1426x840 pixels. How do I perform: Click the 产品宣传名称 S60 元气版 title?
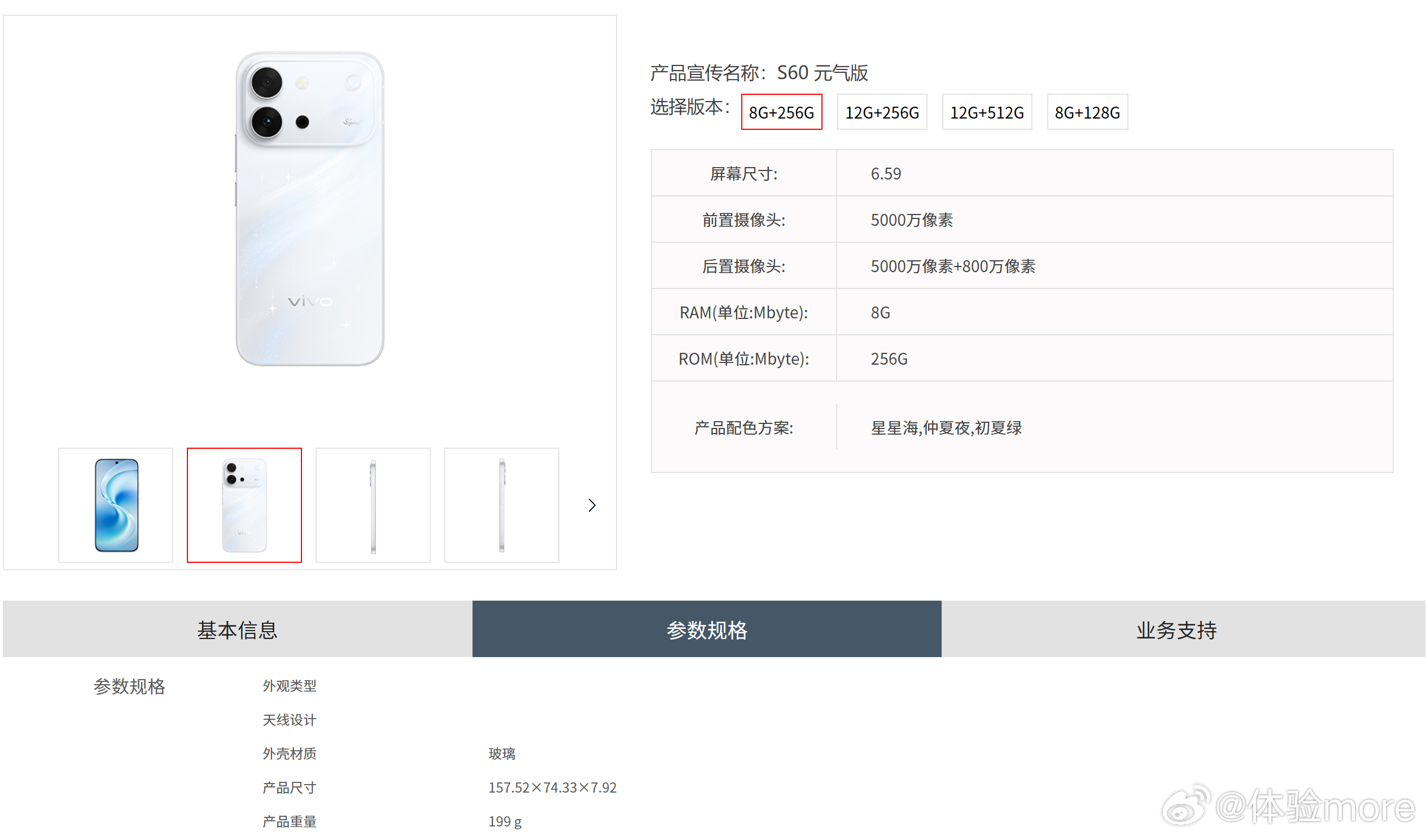[x=759, y=72]
